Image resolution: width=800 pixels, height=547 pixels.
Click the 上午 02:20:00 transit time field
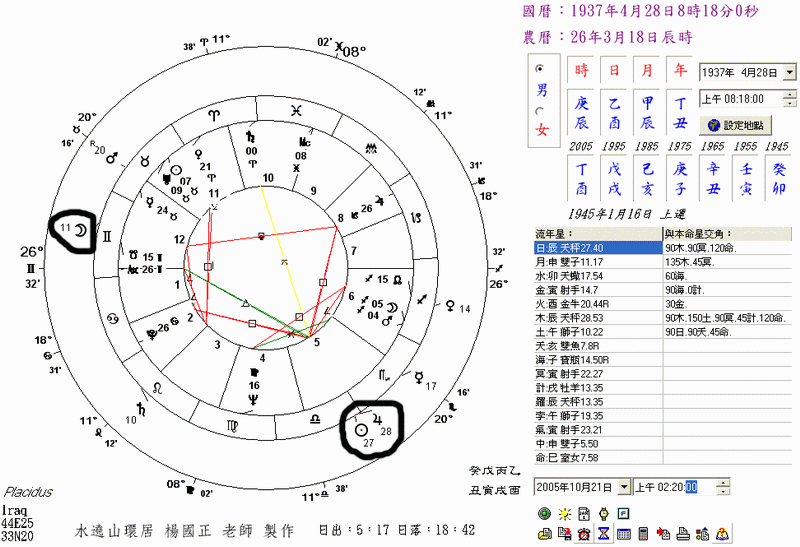(677, 487)
